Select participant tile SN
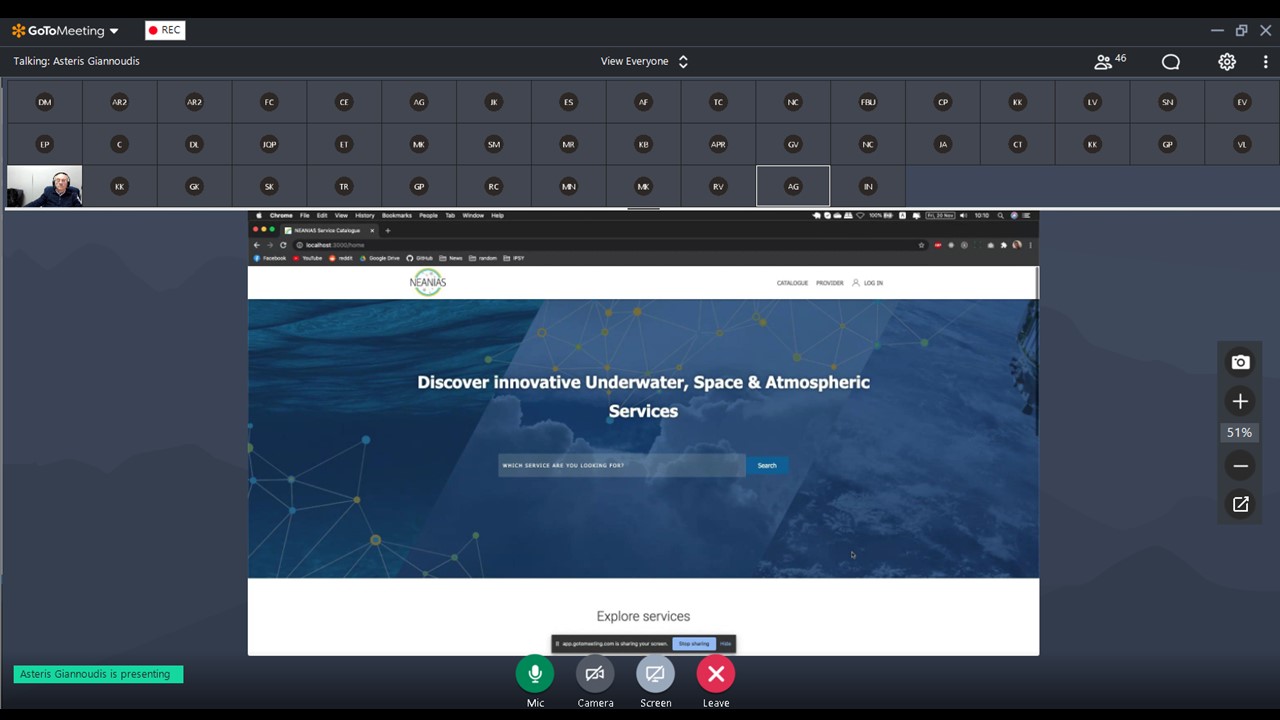 [1167, 102]
